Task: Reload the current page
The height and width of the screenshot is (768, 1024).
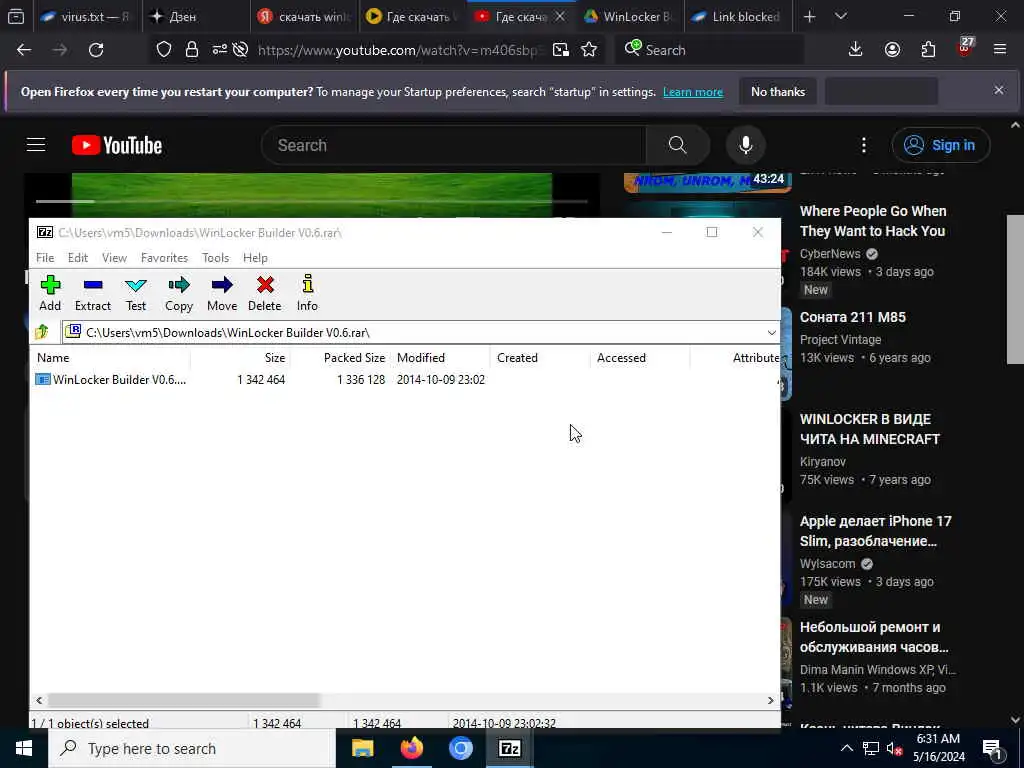Action: point(96,50)
